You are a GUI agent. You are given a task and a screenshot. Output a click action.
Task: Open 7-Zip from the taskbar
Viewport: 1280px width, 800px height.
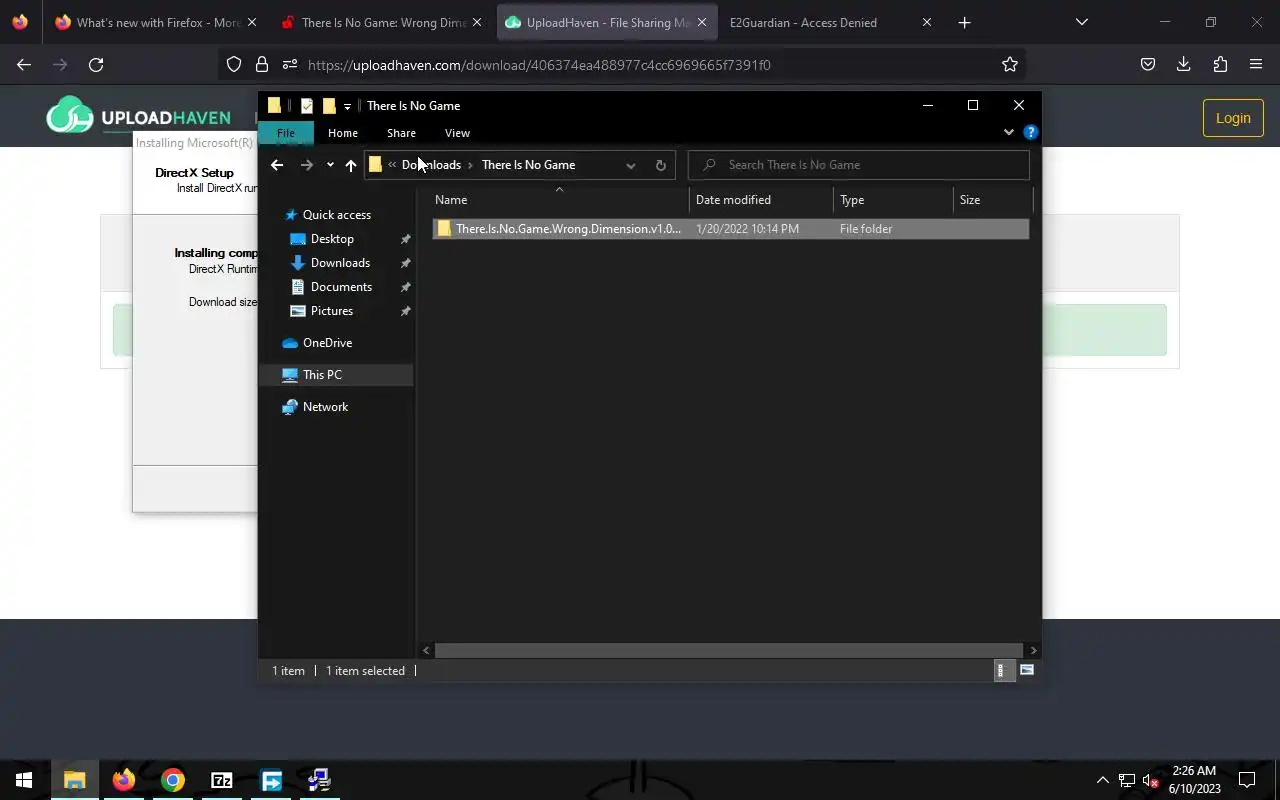[222, 780]
